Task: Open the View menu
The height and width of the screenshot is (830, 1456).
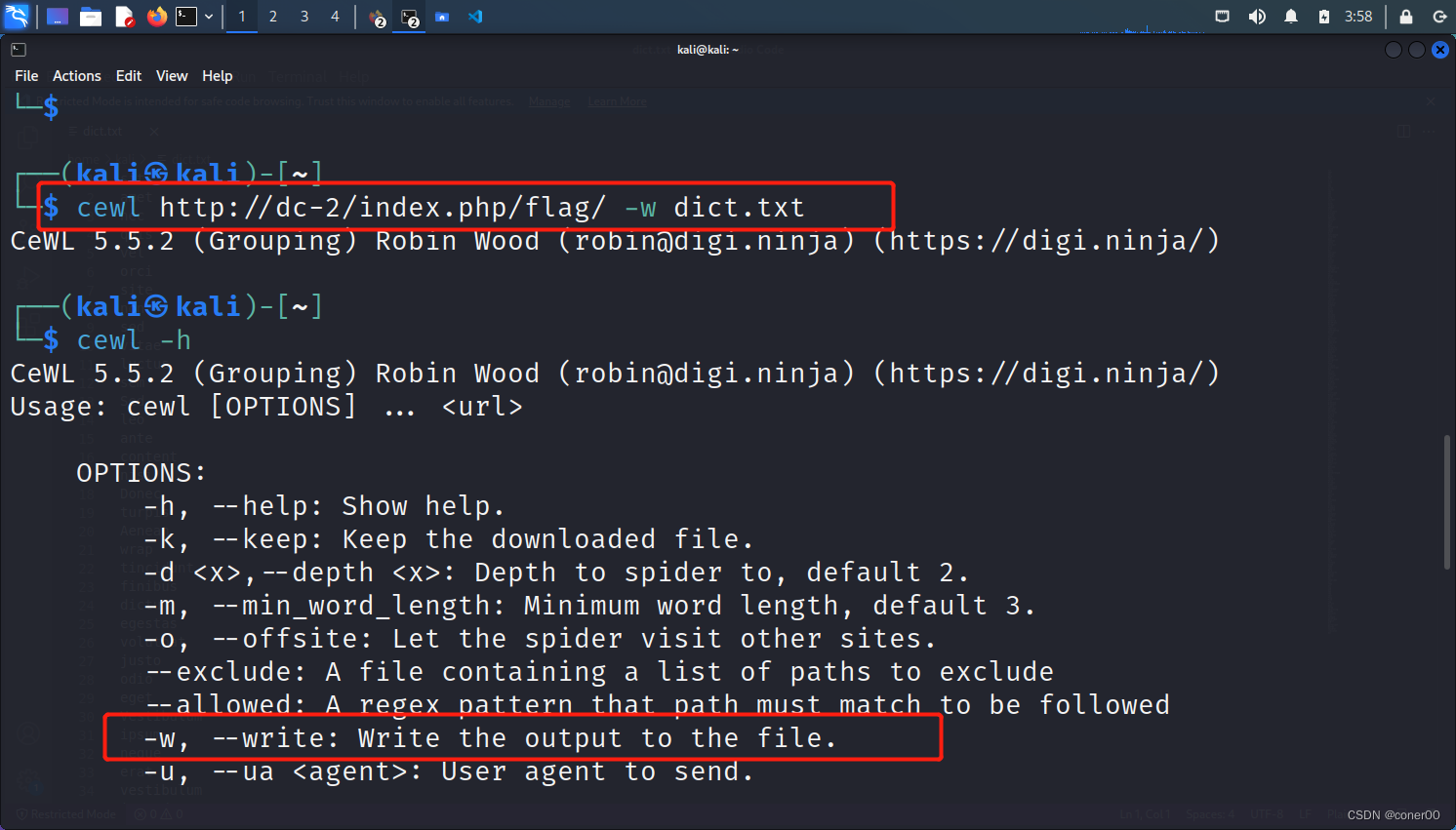Action: pos(172,75)
